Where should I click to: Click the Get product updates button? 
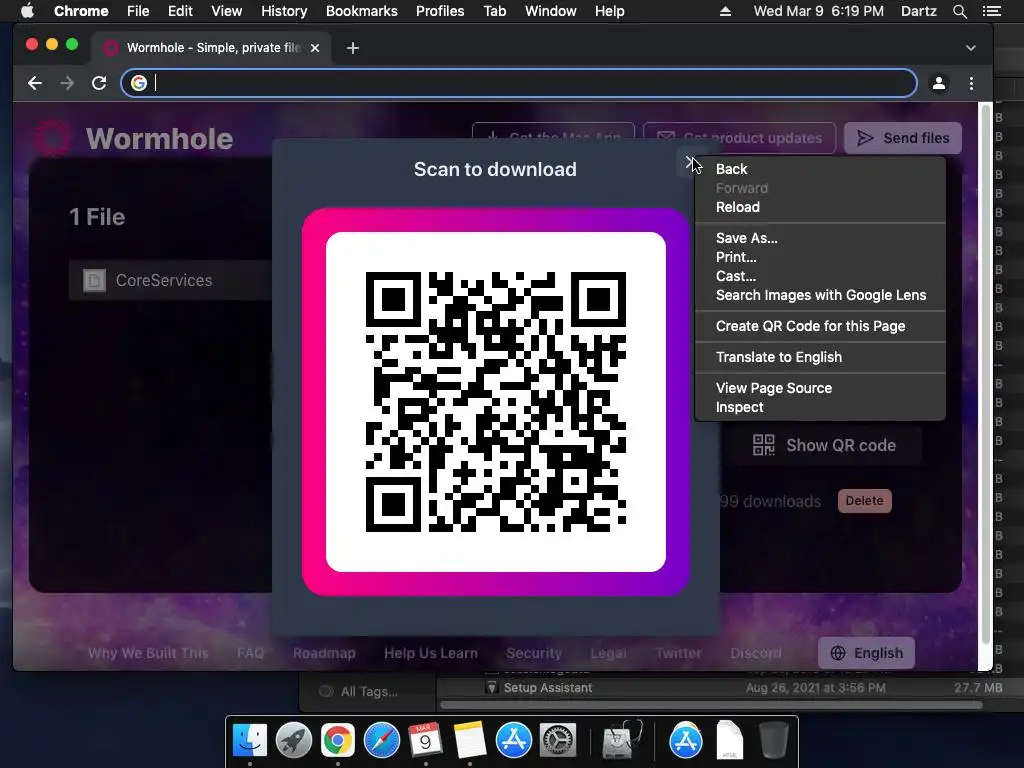739,138
